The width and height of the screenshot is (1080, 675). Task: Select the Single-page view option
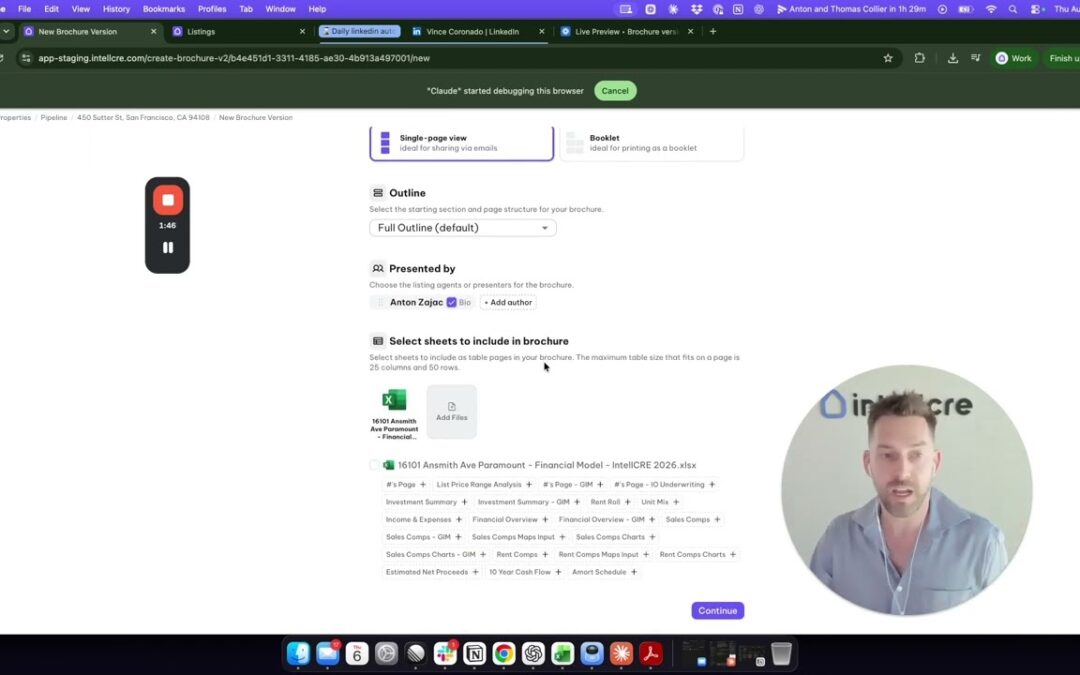[x=461, y=143]
